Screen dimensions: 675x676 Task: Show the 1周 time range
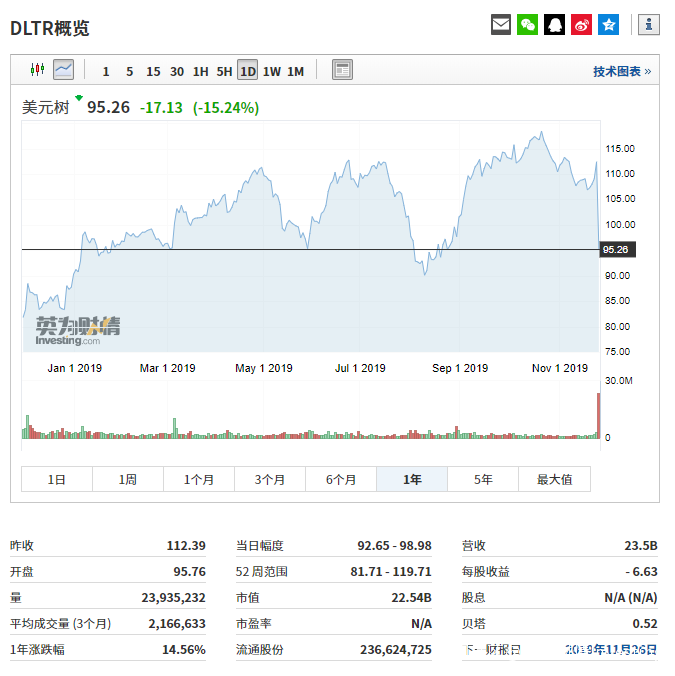point(128,479)
